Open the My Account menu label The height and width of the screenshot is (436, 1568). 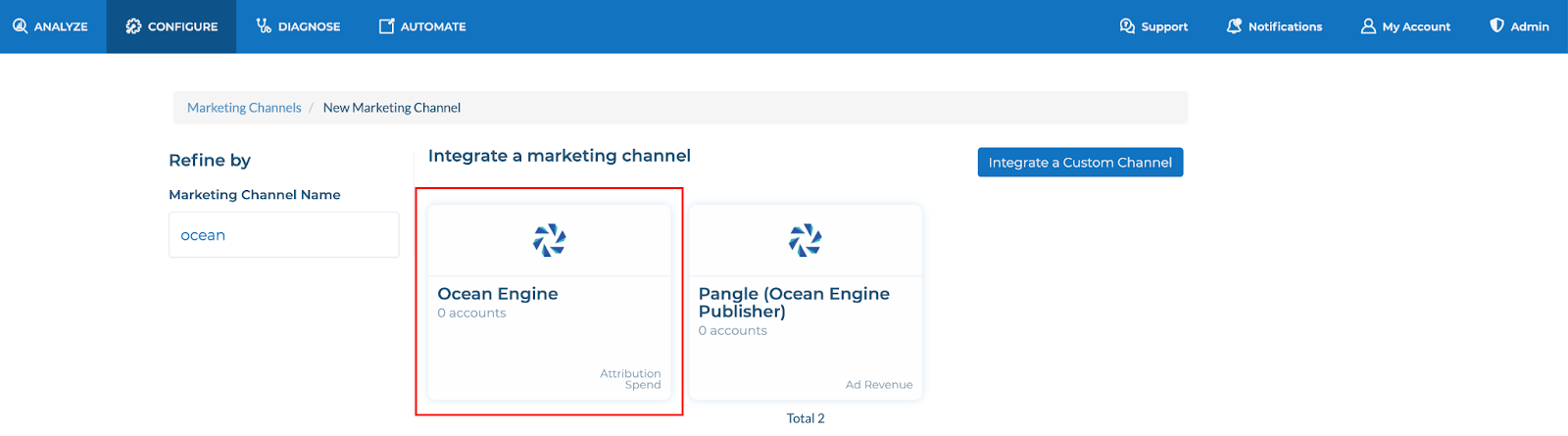(x=1416, y=26)
